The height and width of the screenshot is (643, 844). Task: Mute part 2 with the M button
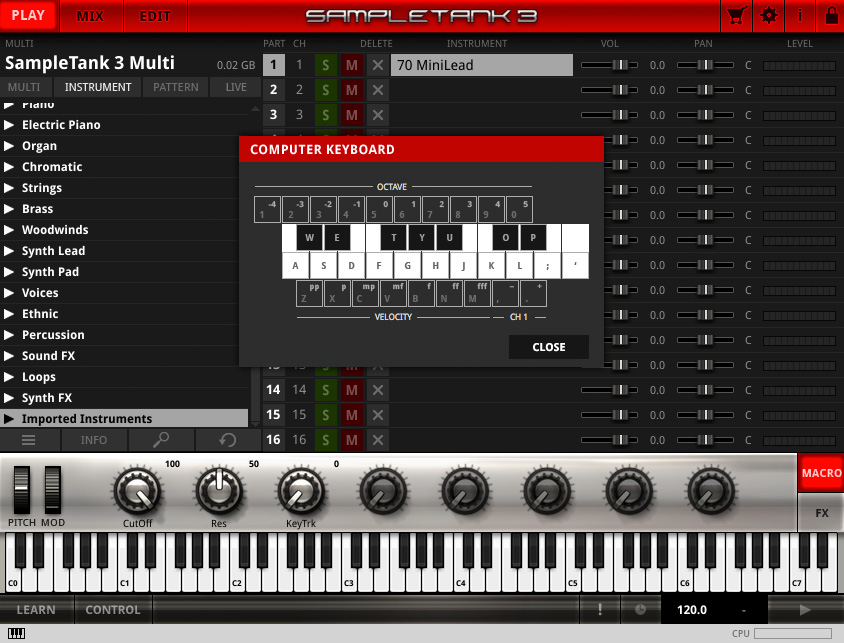click(351, 90)
